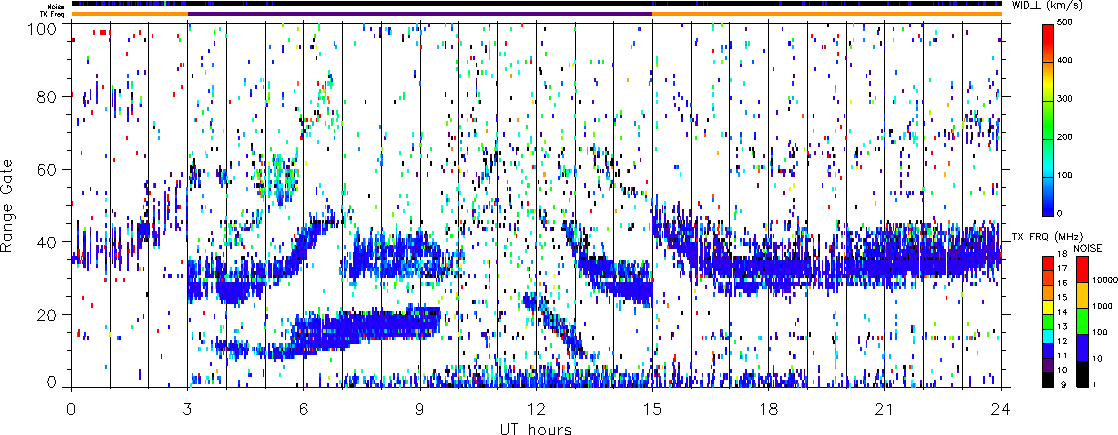
Task: Select the "12" tick label on the UT hours axis
Action: [x=536, y=407]
